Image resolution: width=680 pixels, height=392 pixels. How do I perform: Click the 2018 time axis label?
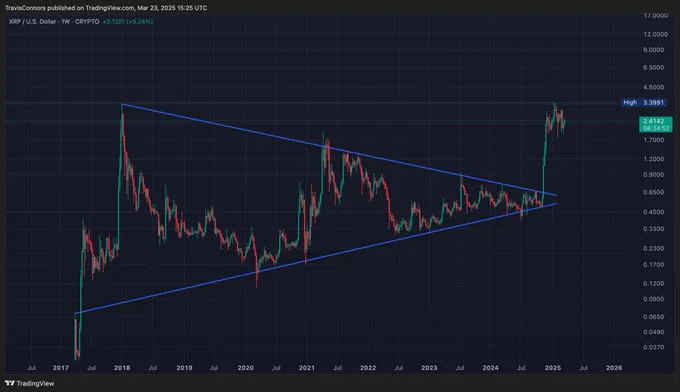pyautogui.click(x=122, y=368)
